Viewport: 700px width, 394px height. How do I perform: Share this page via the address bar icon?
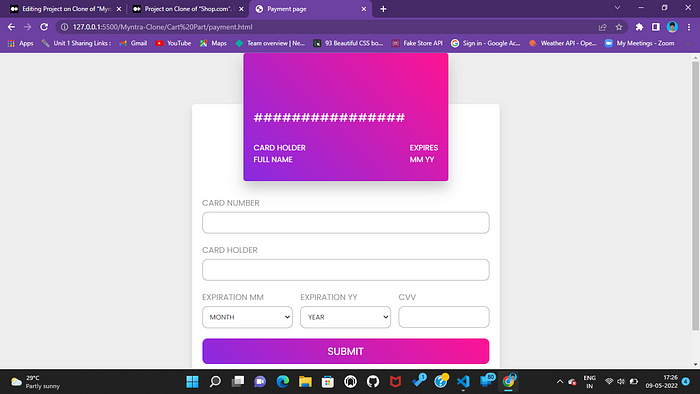click(x=602, y=27)
